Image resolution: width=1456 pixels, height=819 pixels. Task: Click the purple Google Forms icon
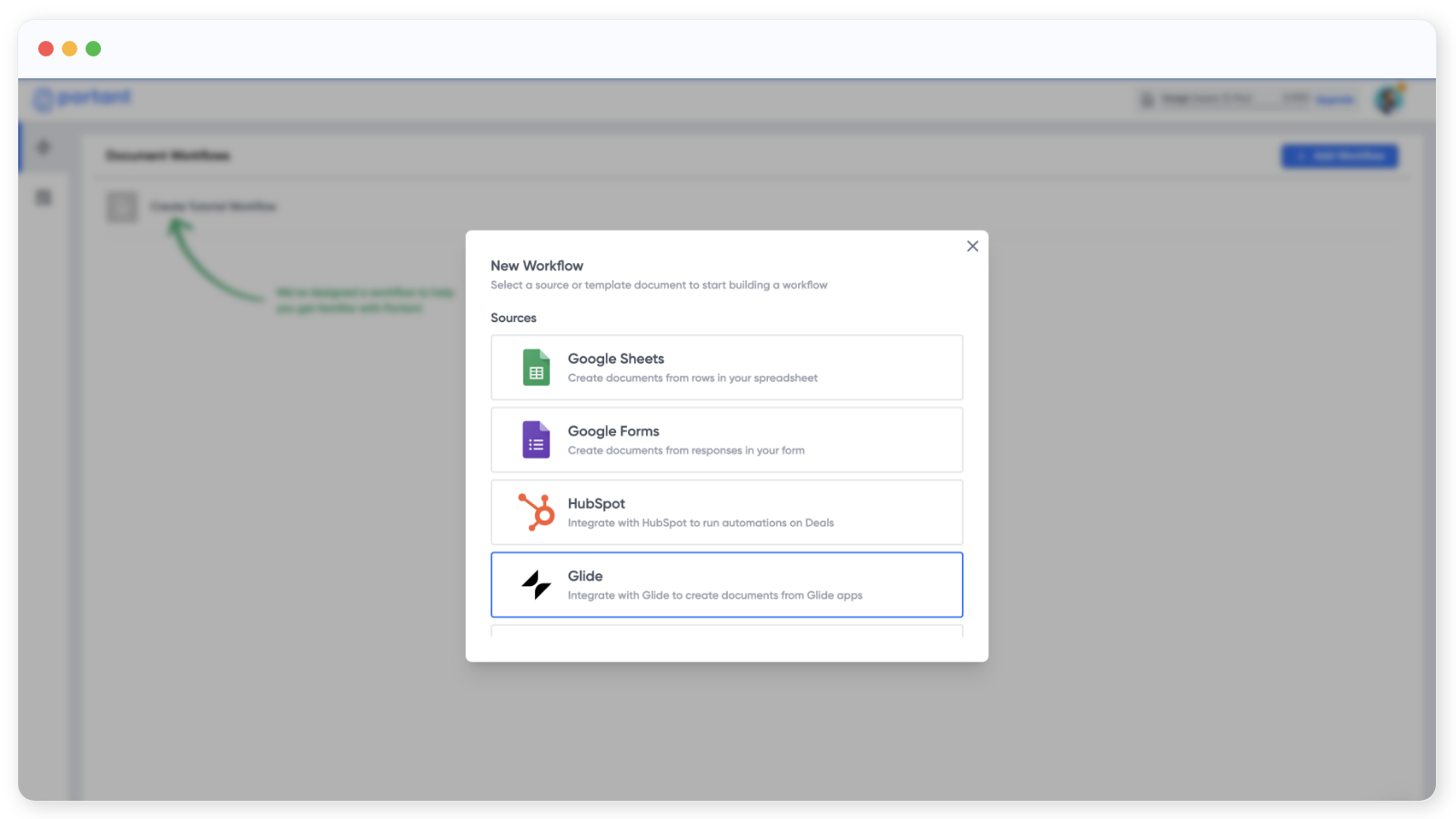tap(536, 440)
